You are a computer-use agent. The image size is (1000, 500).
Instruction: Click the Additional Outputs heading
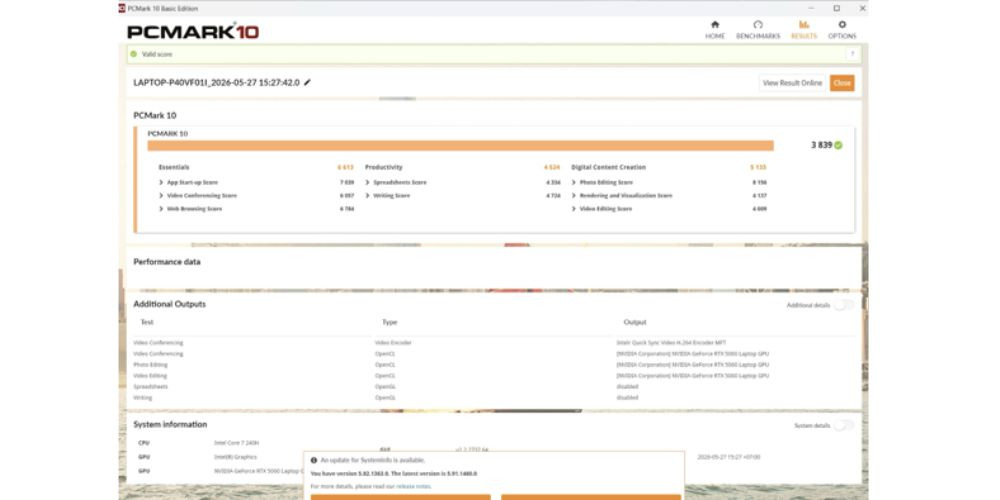pyautogui.click(x=170, y=304)
